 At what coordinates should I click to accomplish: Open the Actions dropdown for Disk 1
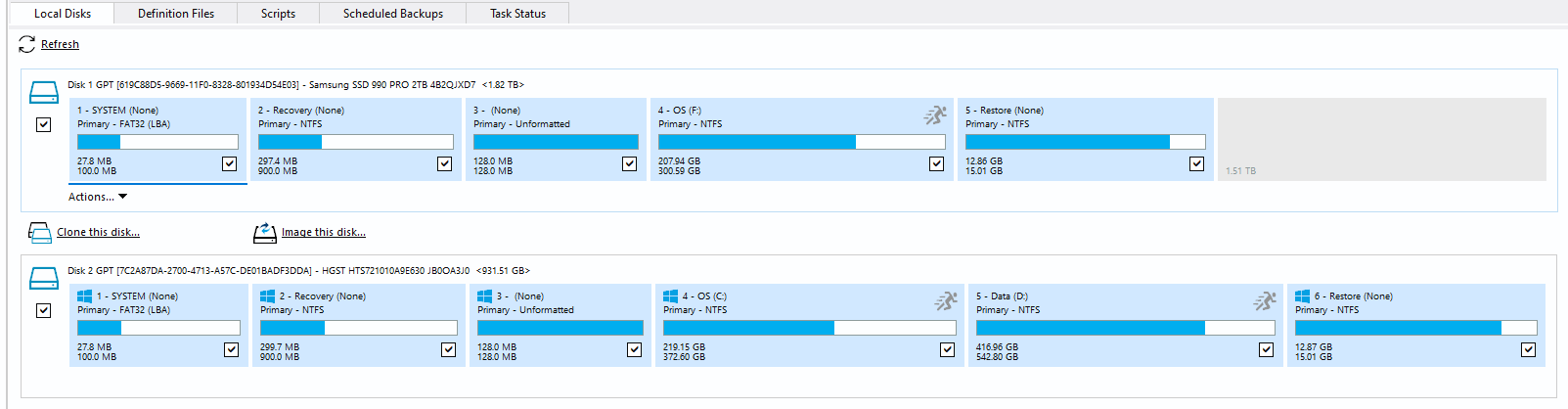point(98,197)
